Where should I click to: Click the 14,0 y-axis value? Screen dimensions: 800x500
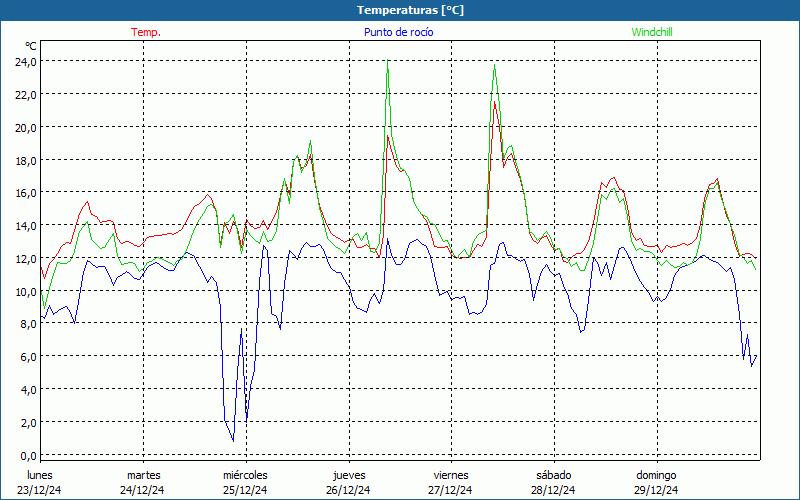26,226
